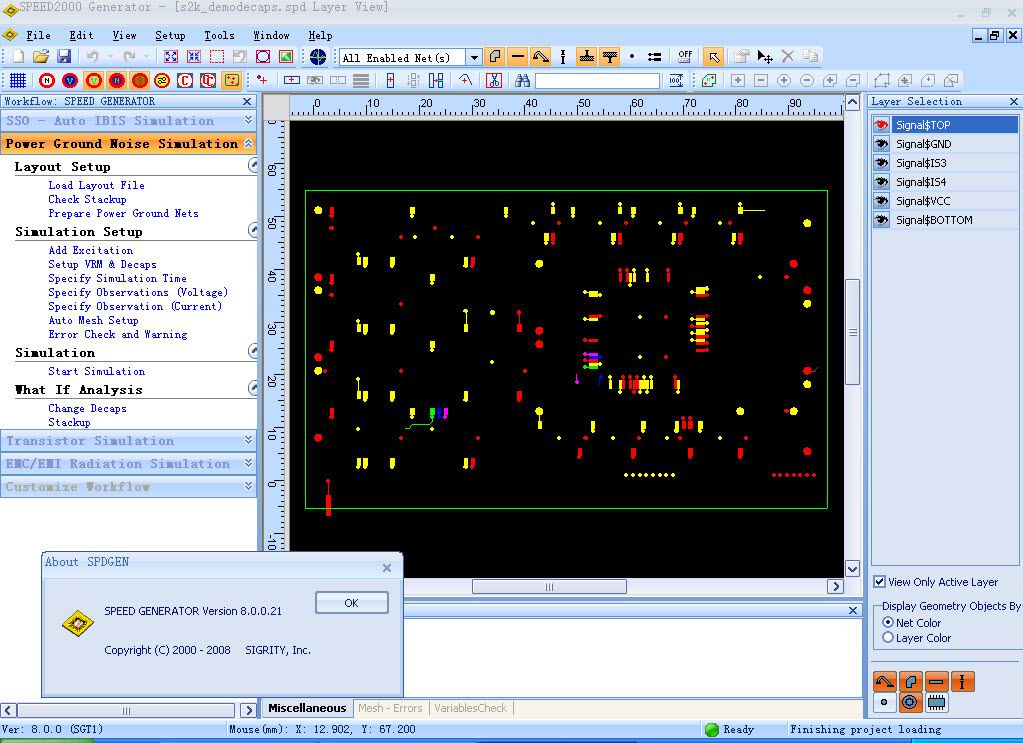This screenshot has width=1023, height=743.
Task: Click the red plus point icon in second toolbar
Action: click(262, 80)
